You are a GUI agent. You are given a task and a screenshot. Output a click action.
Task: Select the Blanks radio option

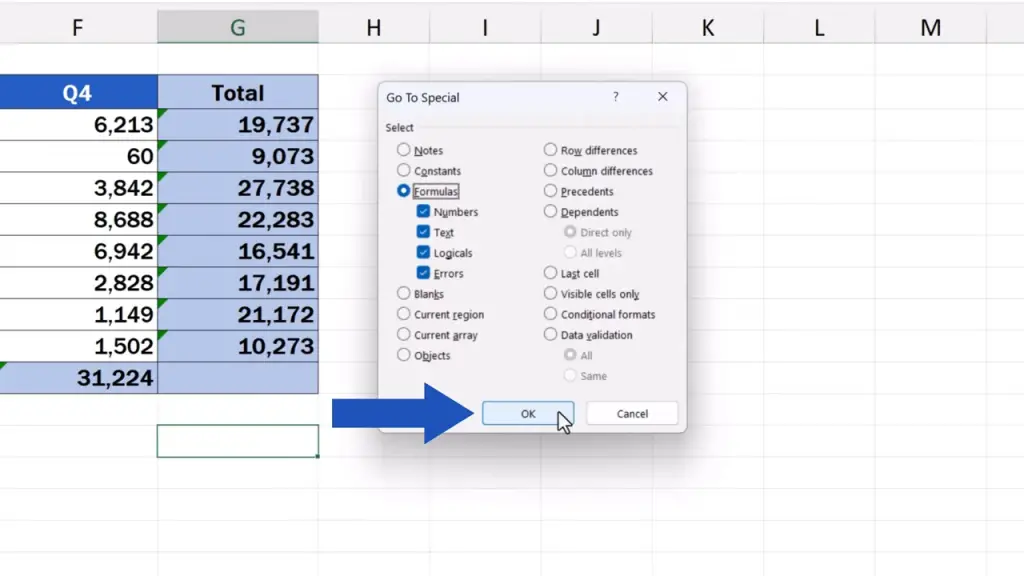[x=404, y=294]
